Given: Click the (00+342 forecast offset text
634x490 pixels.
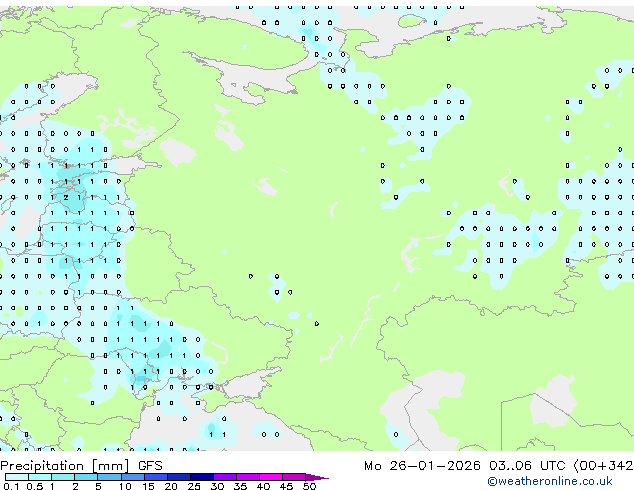Looking at the screenshot, I should (x=603, y=466).
